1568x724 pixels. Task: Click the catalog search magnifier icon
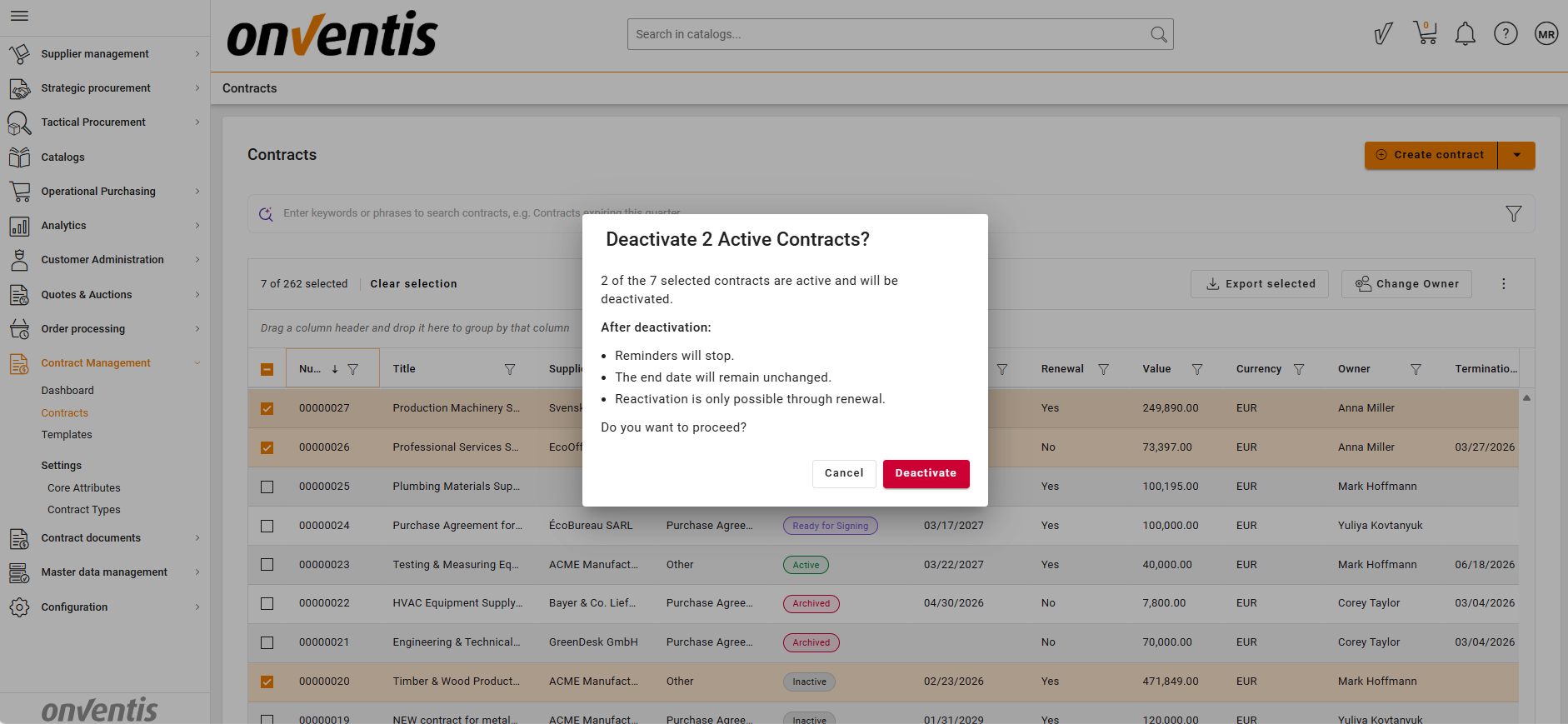(x=1158, y=34)
